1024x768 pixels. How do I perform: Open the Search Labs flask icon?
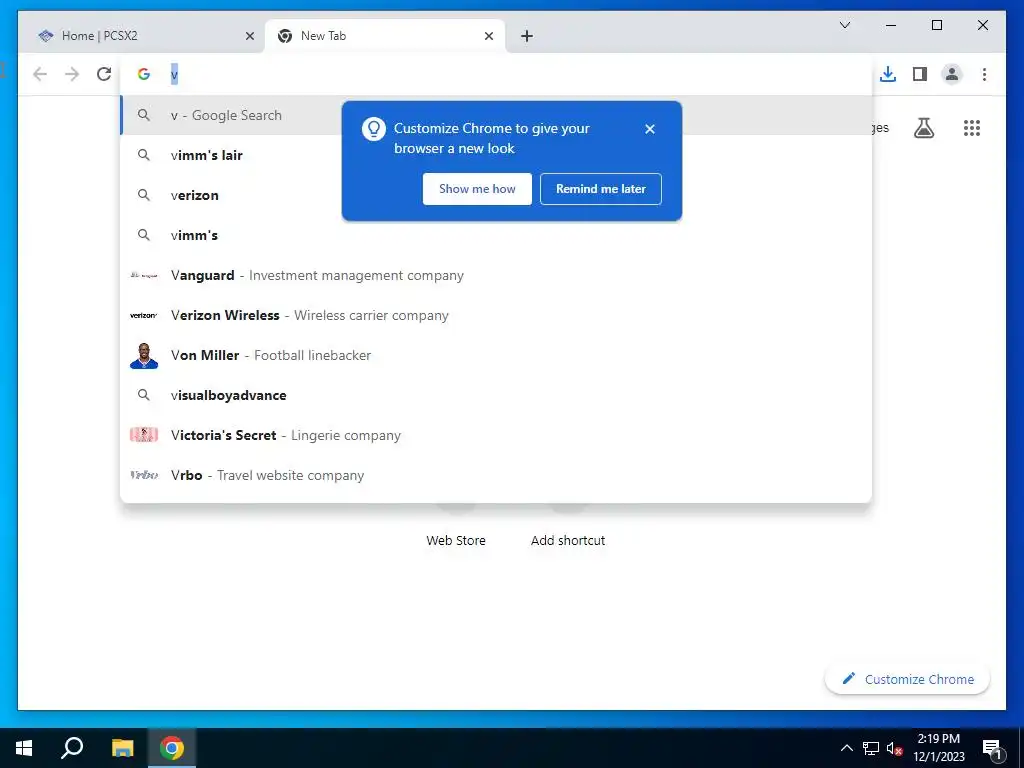(923, 128)
